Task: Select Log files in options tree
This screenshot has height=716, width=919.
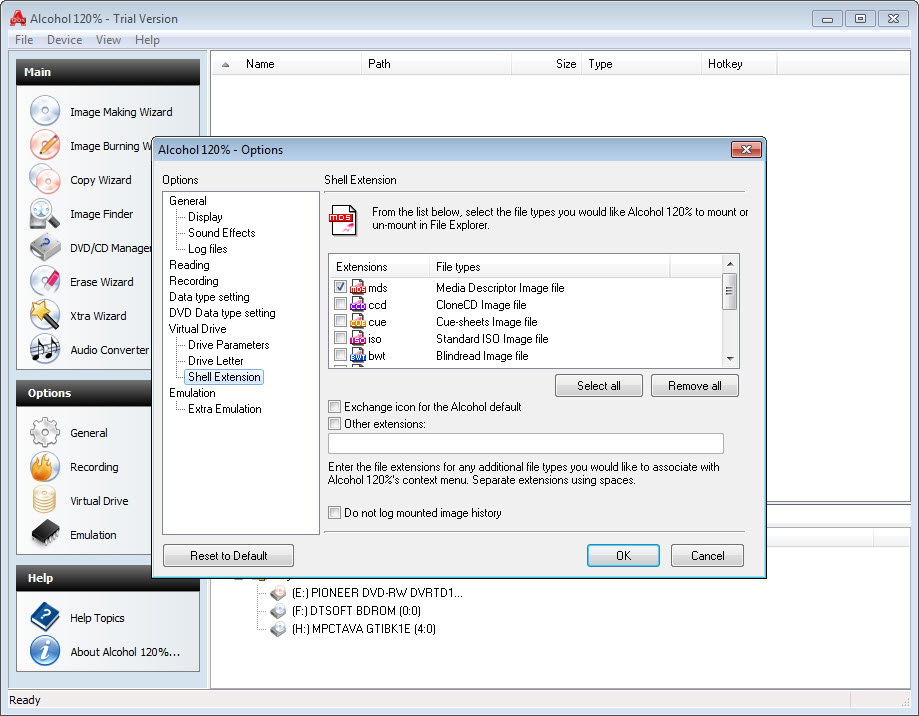Action: click(207, 248)
